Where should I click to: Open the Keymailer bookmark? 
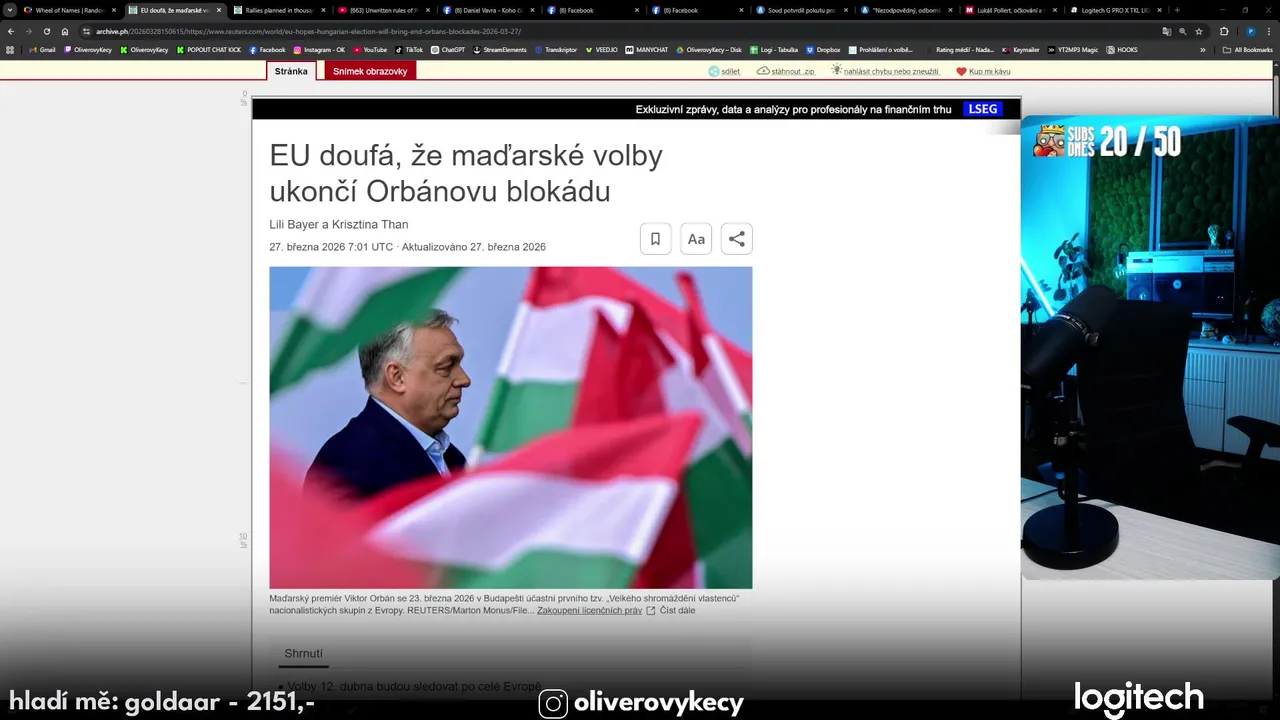pyautogui.click(x=1021, y=49)
